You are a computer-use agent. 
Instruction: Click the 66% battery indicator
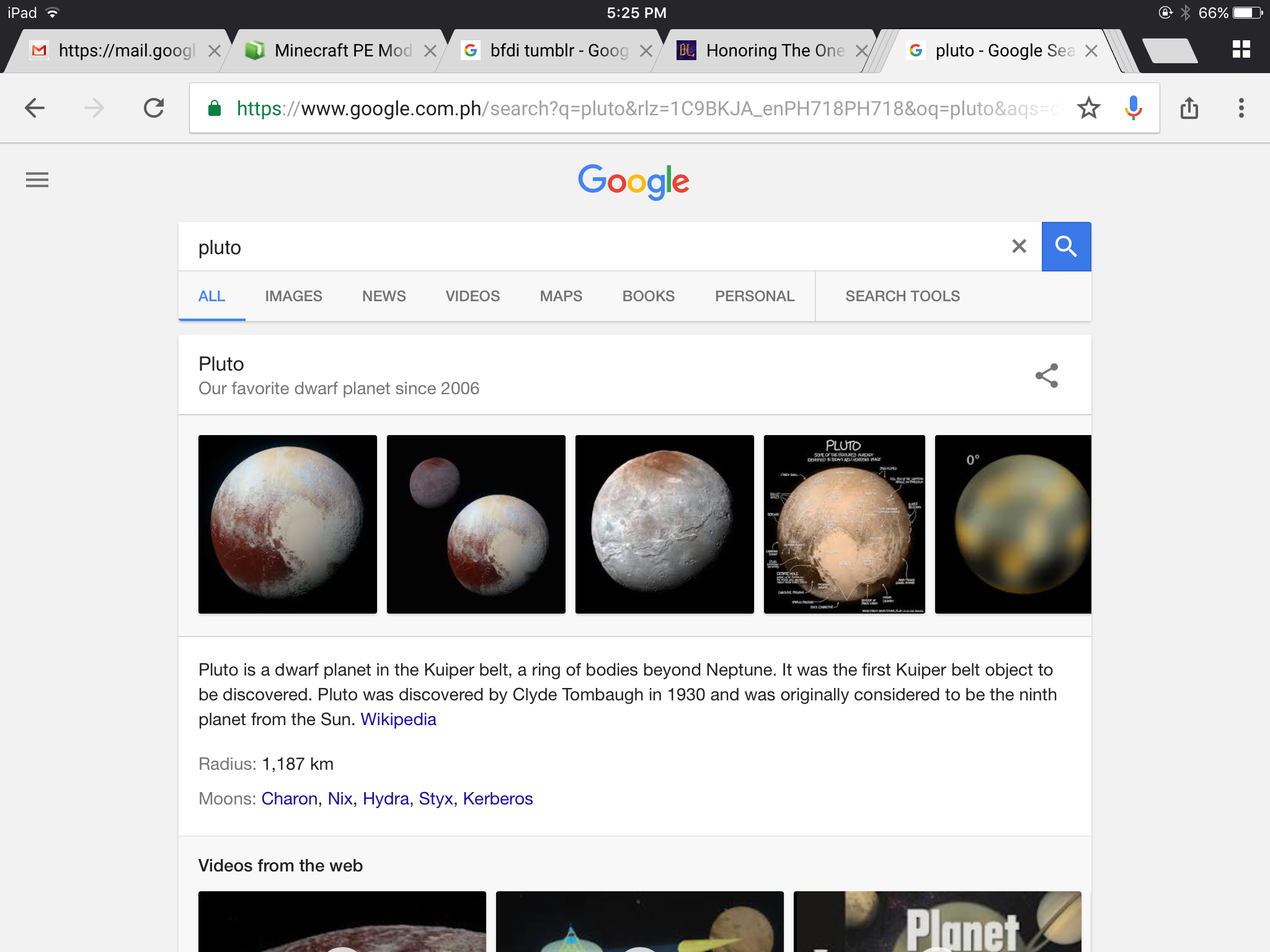point(1231,13)
